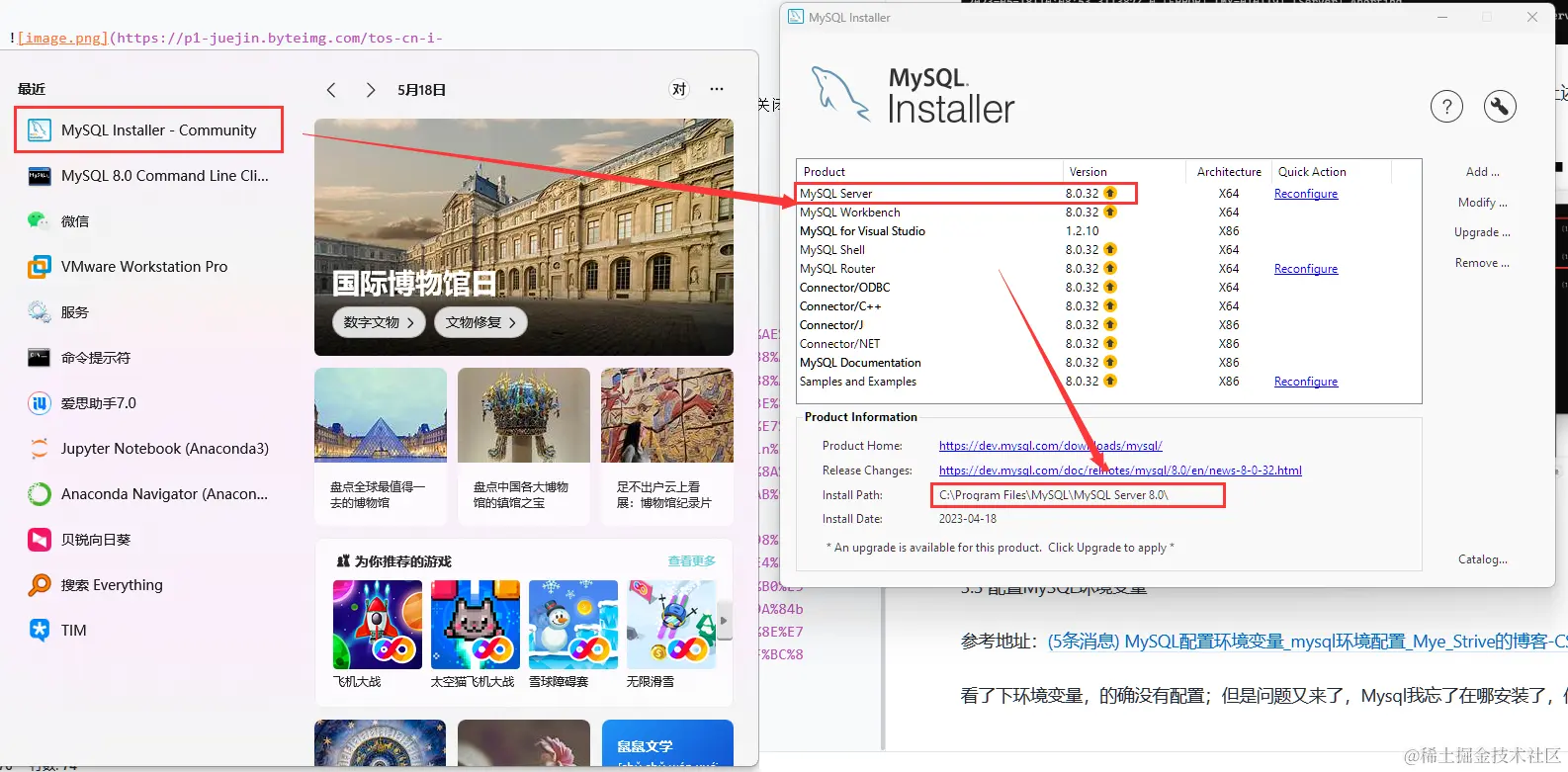The image size is (1568, 772).
Task: Open 搜索 Everything search icon
Action: [40, 585]
